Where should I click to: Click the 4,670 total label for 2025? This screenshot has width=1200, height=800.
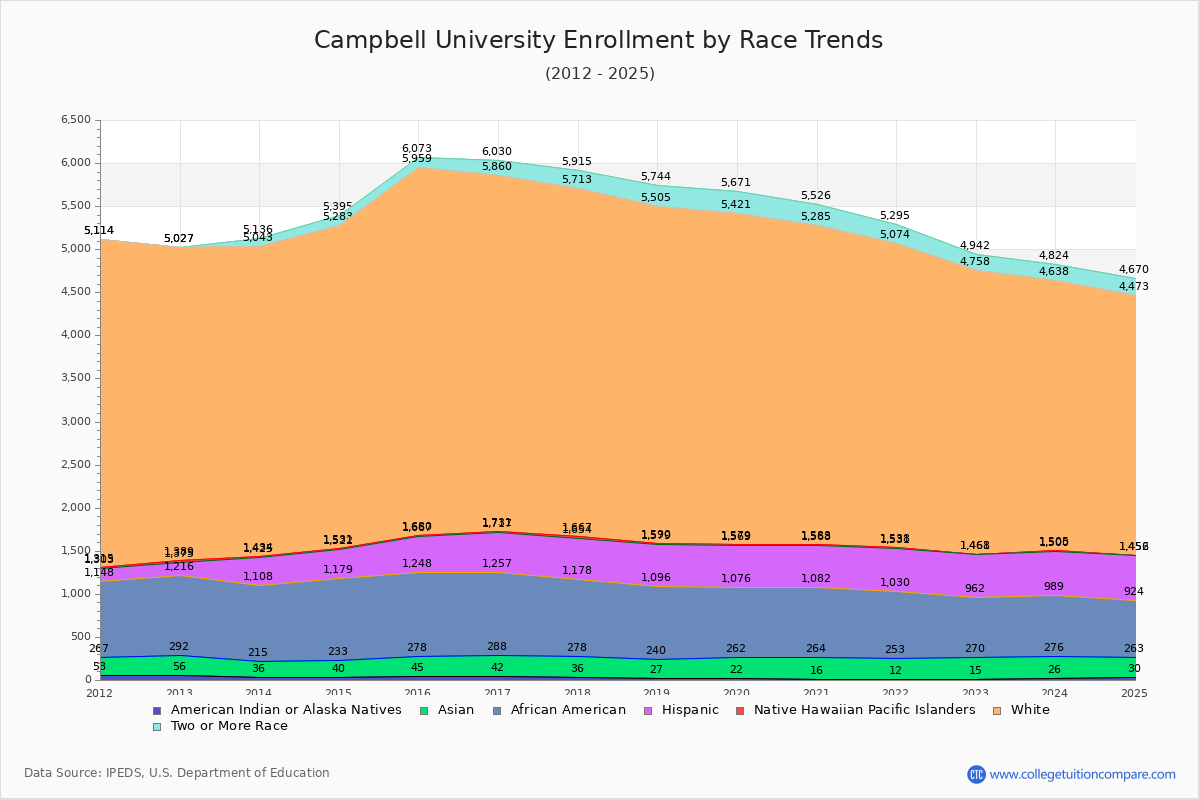click(x=1134, y=269)
